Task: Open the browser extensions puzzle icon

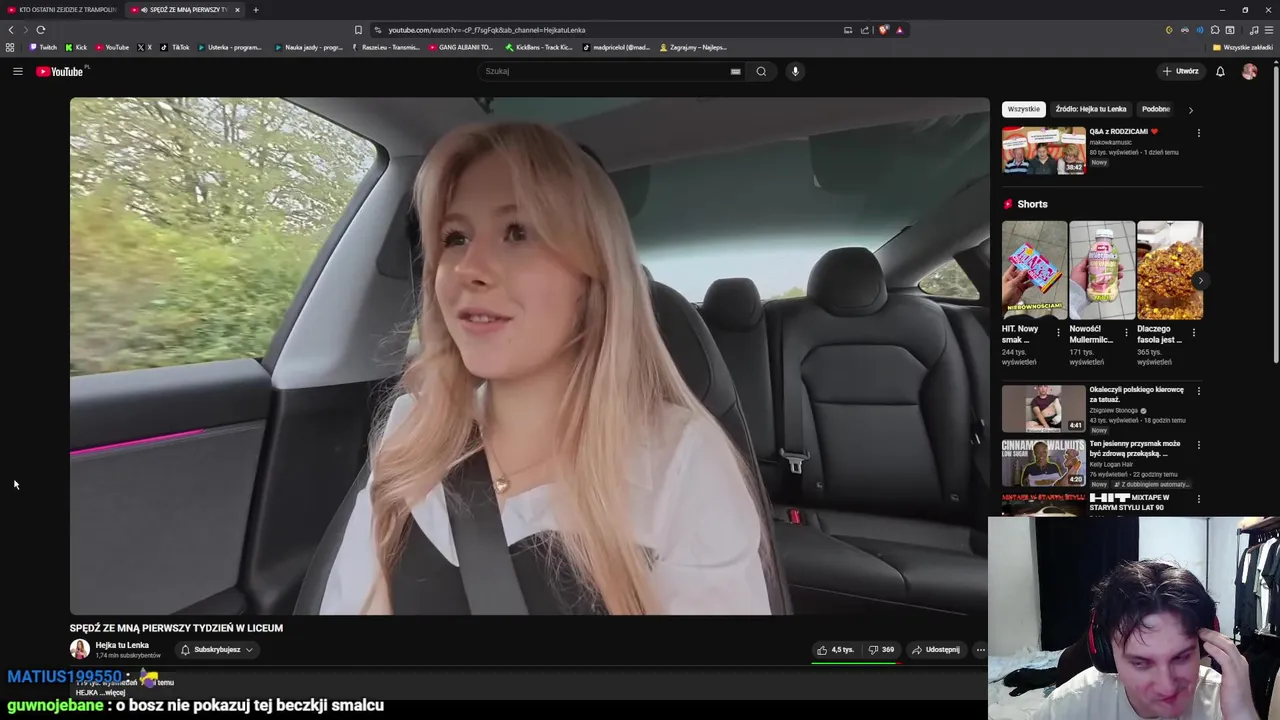Action: tap(1215, 30)
